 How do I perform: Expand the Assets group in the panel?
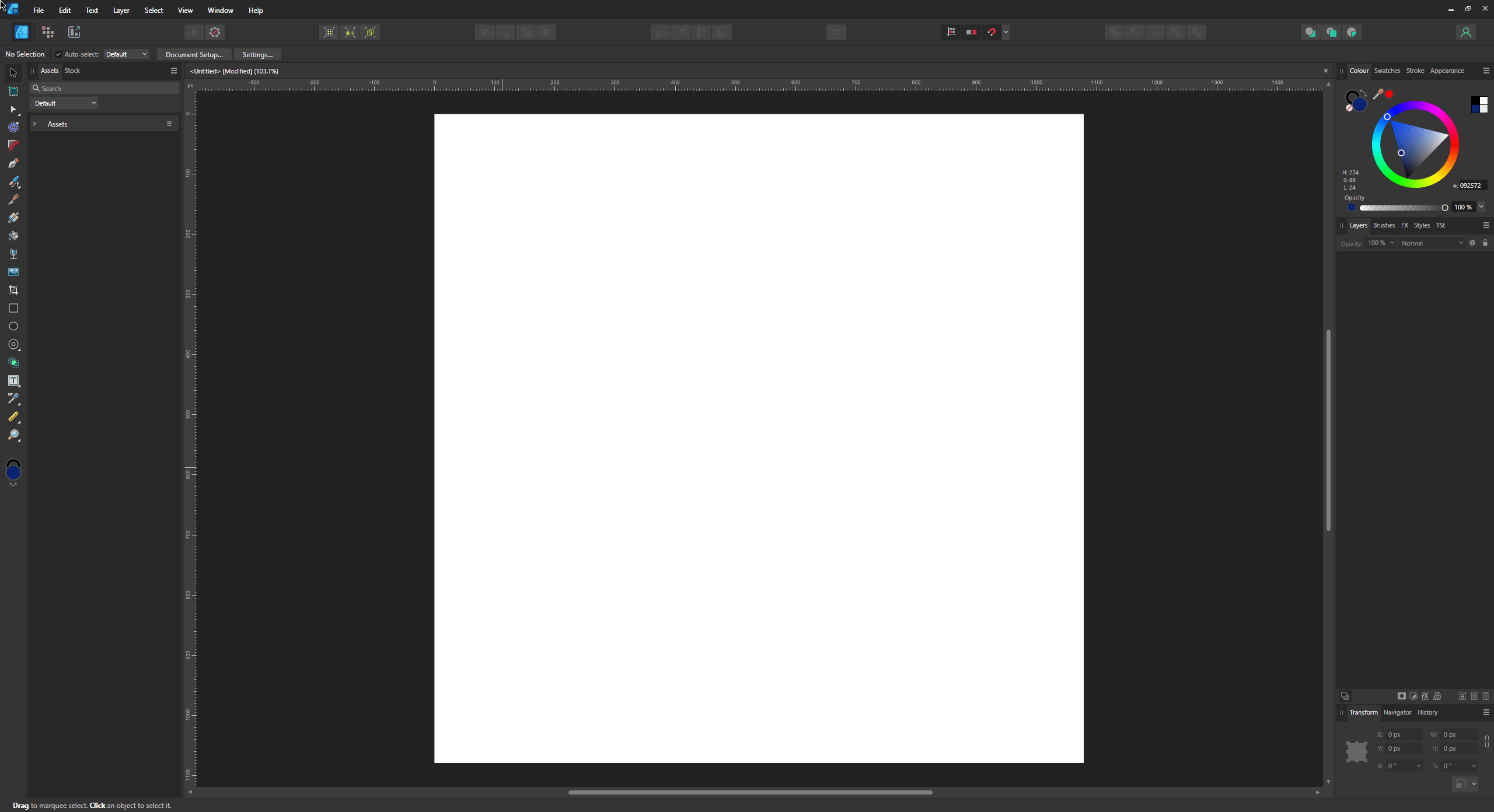coord(35,124)
